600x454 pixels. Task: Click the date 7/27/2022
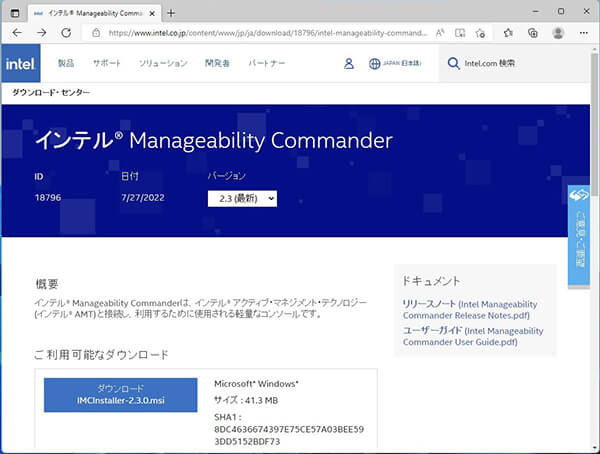(143, 198)
